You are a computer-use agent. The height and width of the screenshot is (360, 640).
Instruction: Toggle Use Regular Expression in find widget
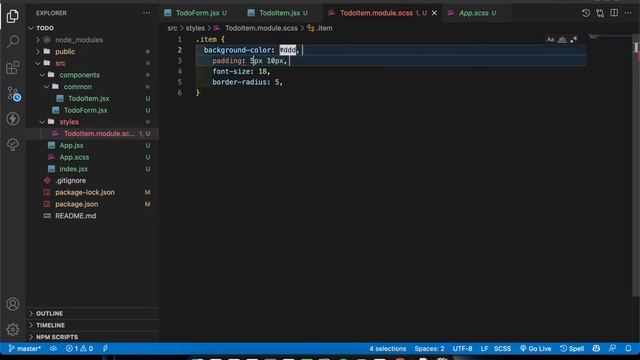[x=574, y=40]
